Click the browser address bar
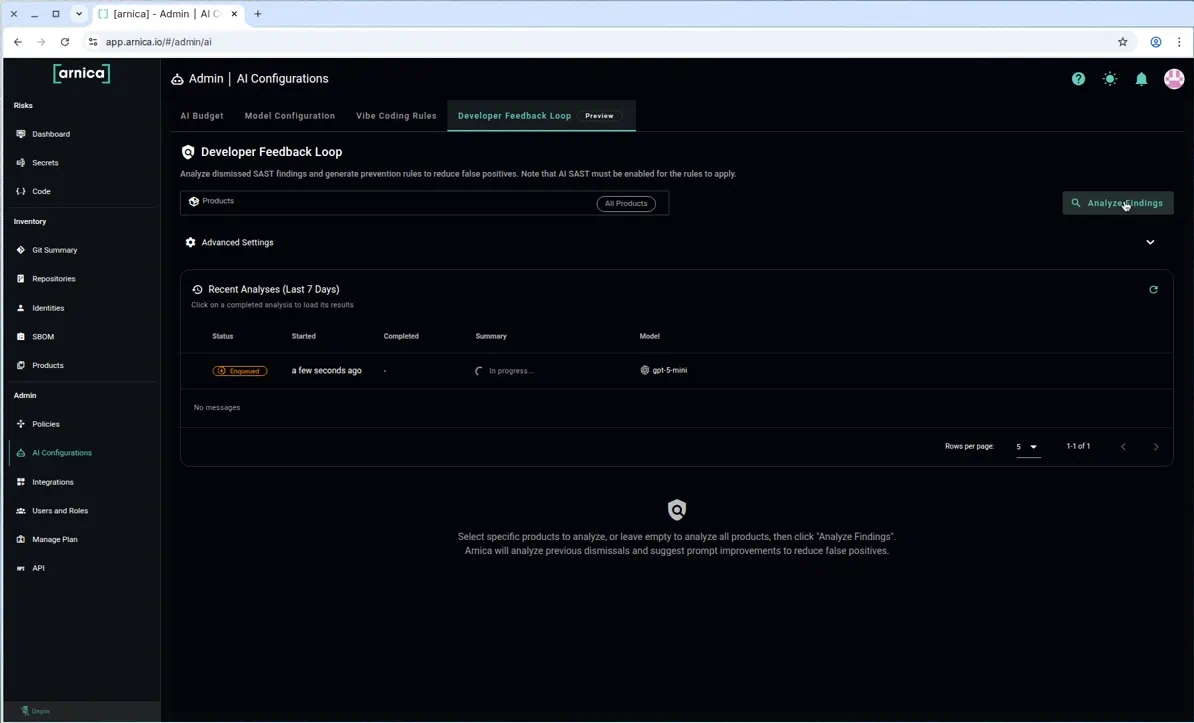Image resolution: width=1194 pixels, height=723 pixels. point(605,42)
